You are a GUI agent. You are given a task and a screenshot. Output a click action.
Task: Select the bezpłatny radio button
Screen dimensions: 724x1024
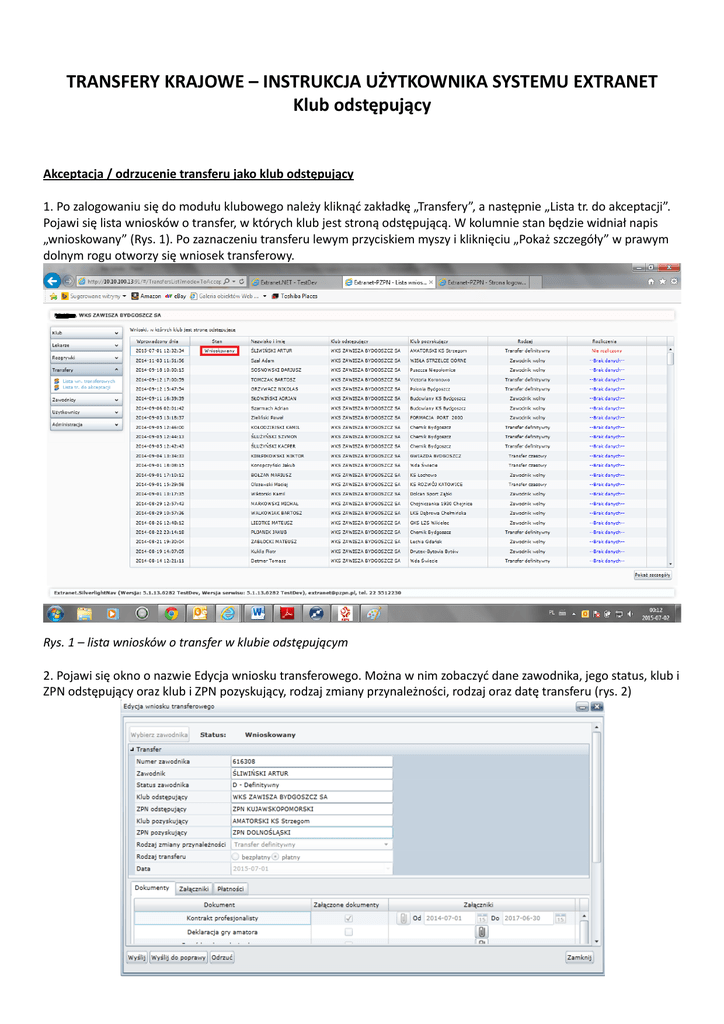(x=235, y=856)
